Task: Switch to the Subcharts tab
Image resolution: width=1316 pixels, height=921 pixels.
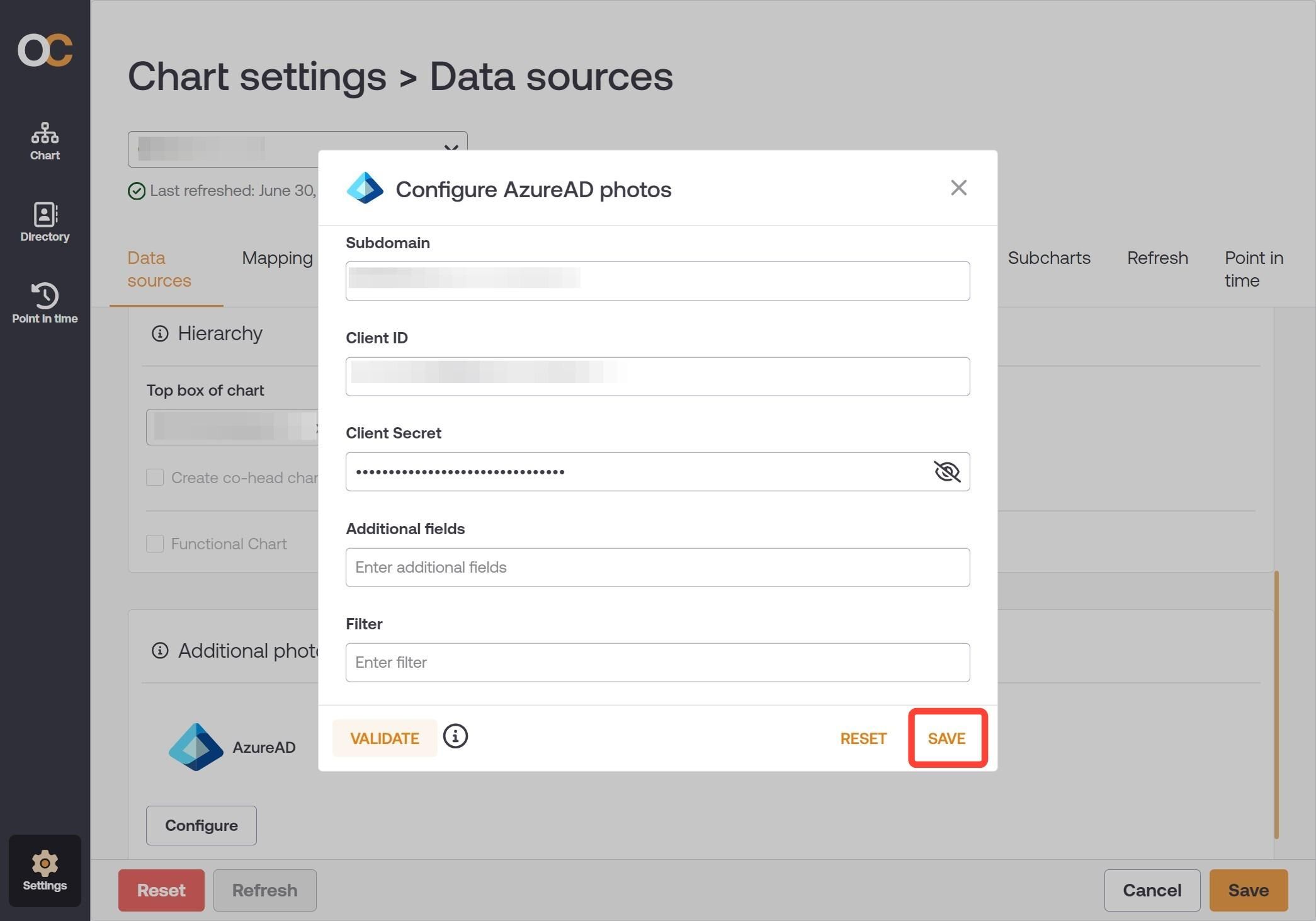Action: click(1048, 258)
